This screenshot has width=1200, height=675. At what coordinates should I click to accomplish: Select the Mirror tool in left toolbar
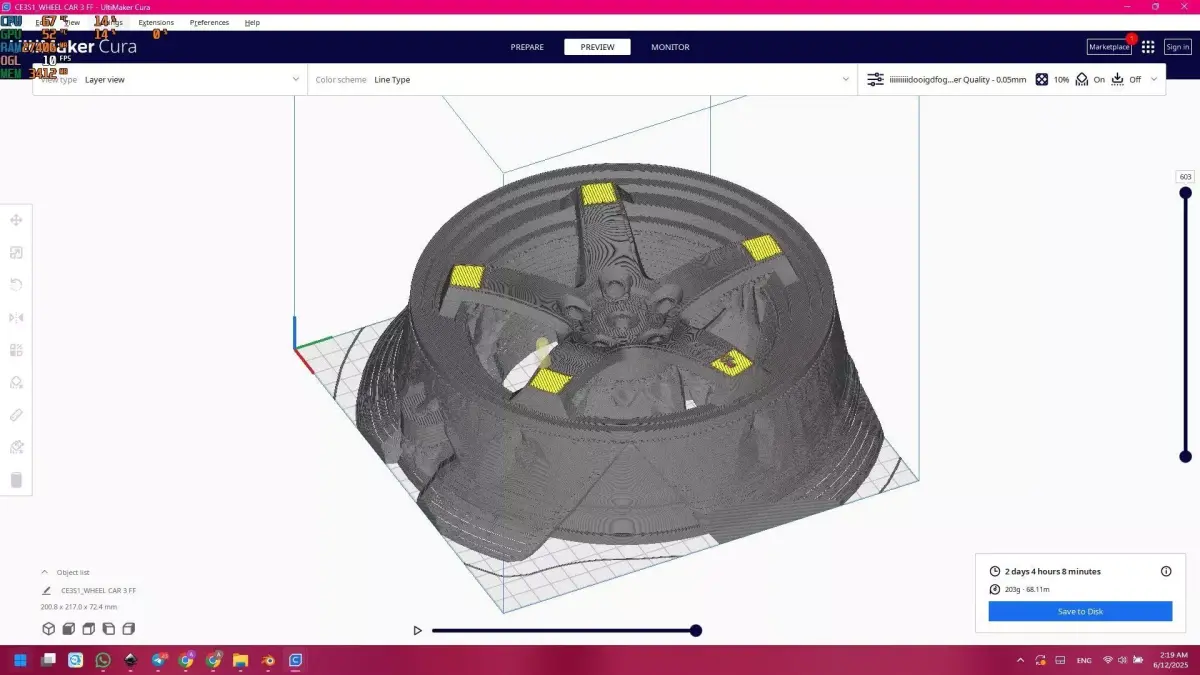coord(16,318)
